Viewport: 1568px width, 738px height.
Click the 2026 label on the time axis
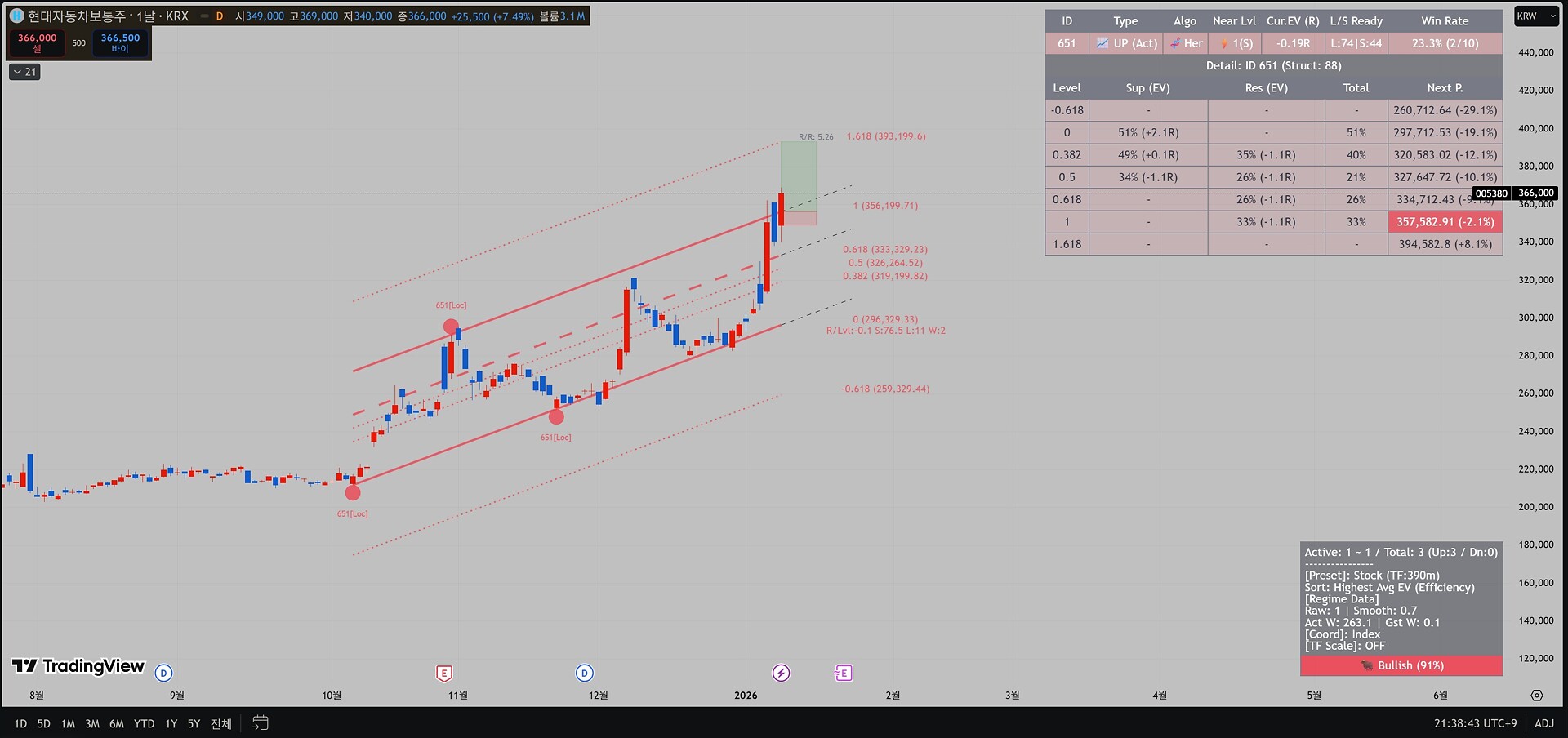pyautogui.click(x=746, y=696)
